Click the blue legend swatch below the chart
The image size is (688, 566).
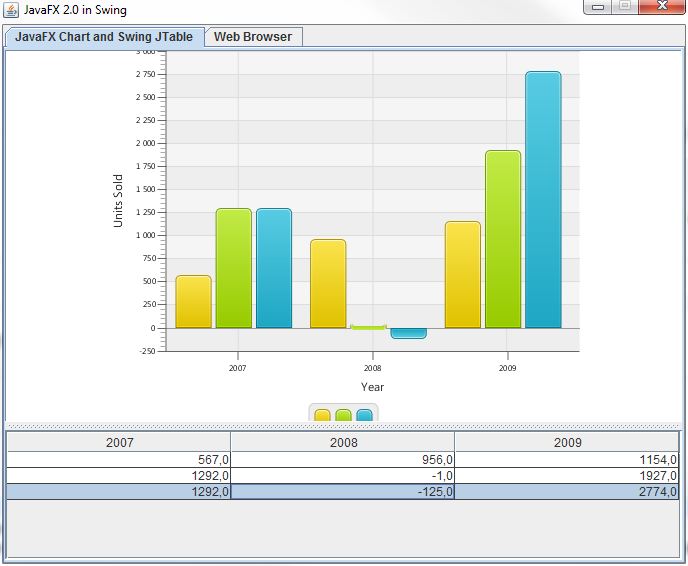pyautogui.click(x=364, y=415)
